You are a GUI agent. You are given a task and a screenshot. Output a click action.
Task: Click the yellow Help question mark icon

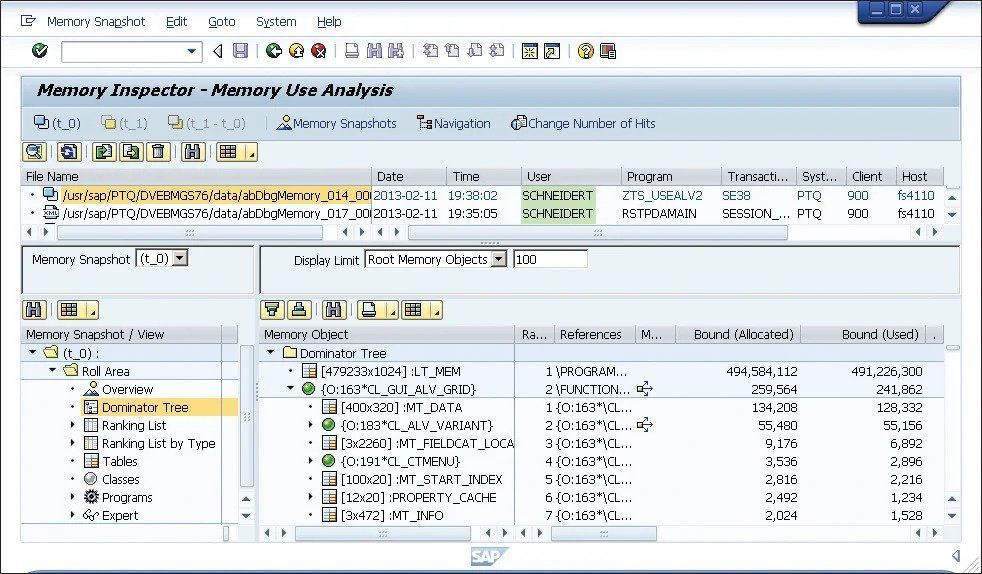586,51
